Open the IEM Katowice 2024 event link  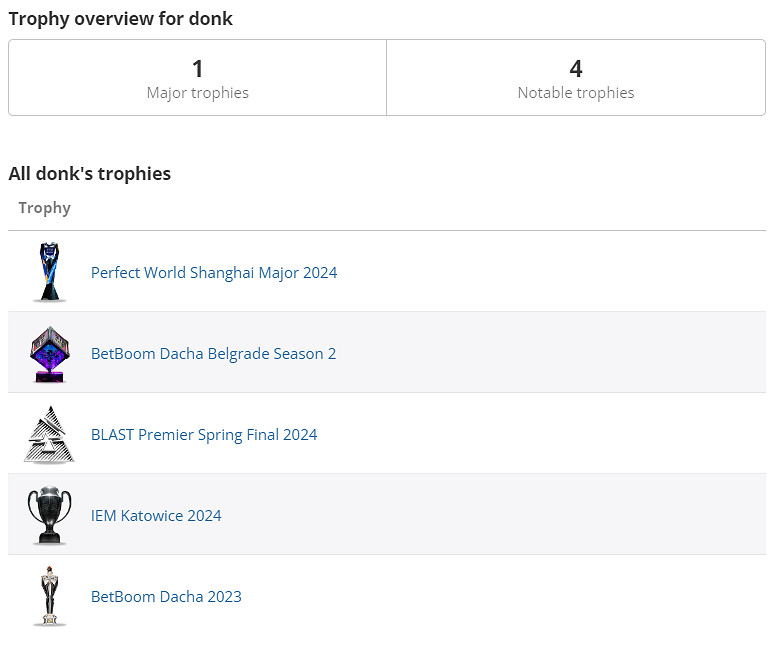(x=156, y=515)
